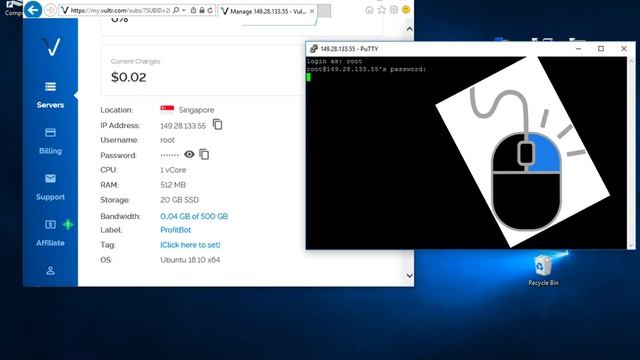Image resolution: width=640 pixels, height=360 pixels.
Task: Click the green terminal cursor in PuTTY
Action: pos(309,77)
